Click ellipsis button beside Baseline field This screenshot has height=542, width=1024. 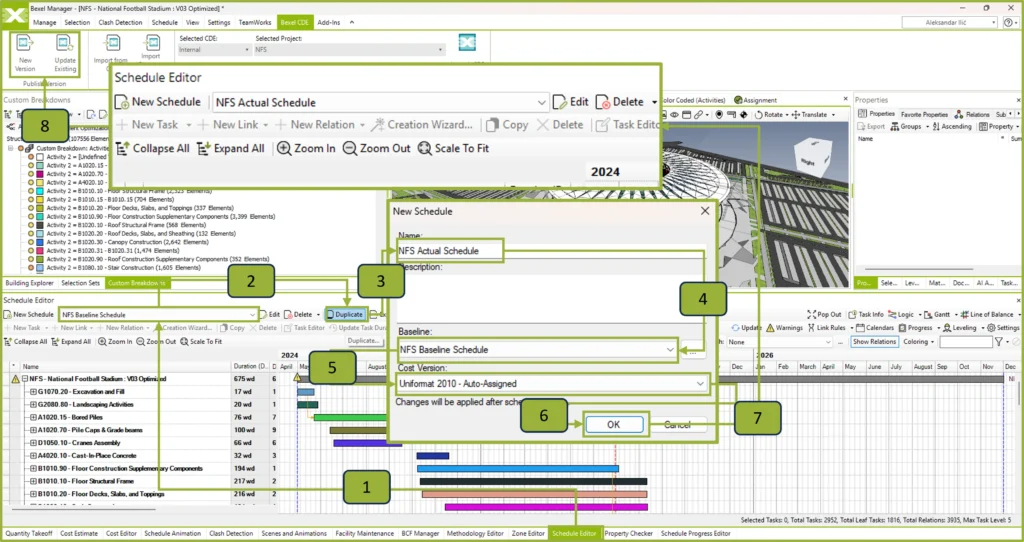693,351
